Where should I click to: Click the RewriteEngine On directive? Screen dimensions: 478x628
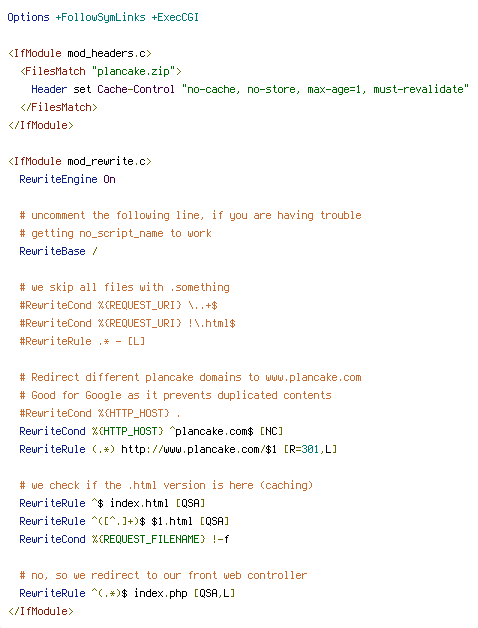click(x=67, y=179)
